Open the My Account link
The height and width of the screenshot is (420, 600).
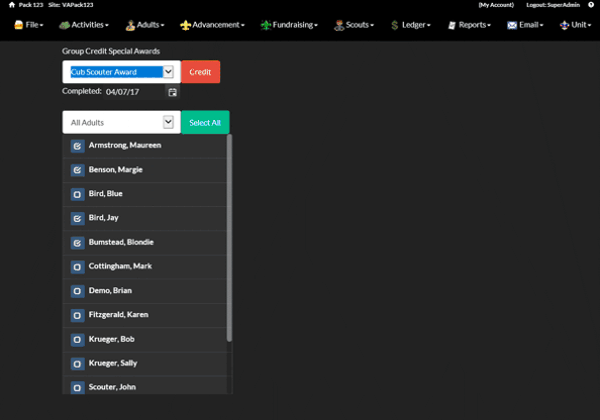click(x=496, y=5)
